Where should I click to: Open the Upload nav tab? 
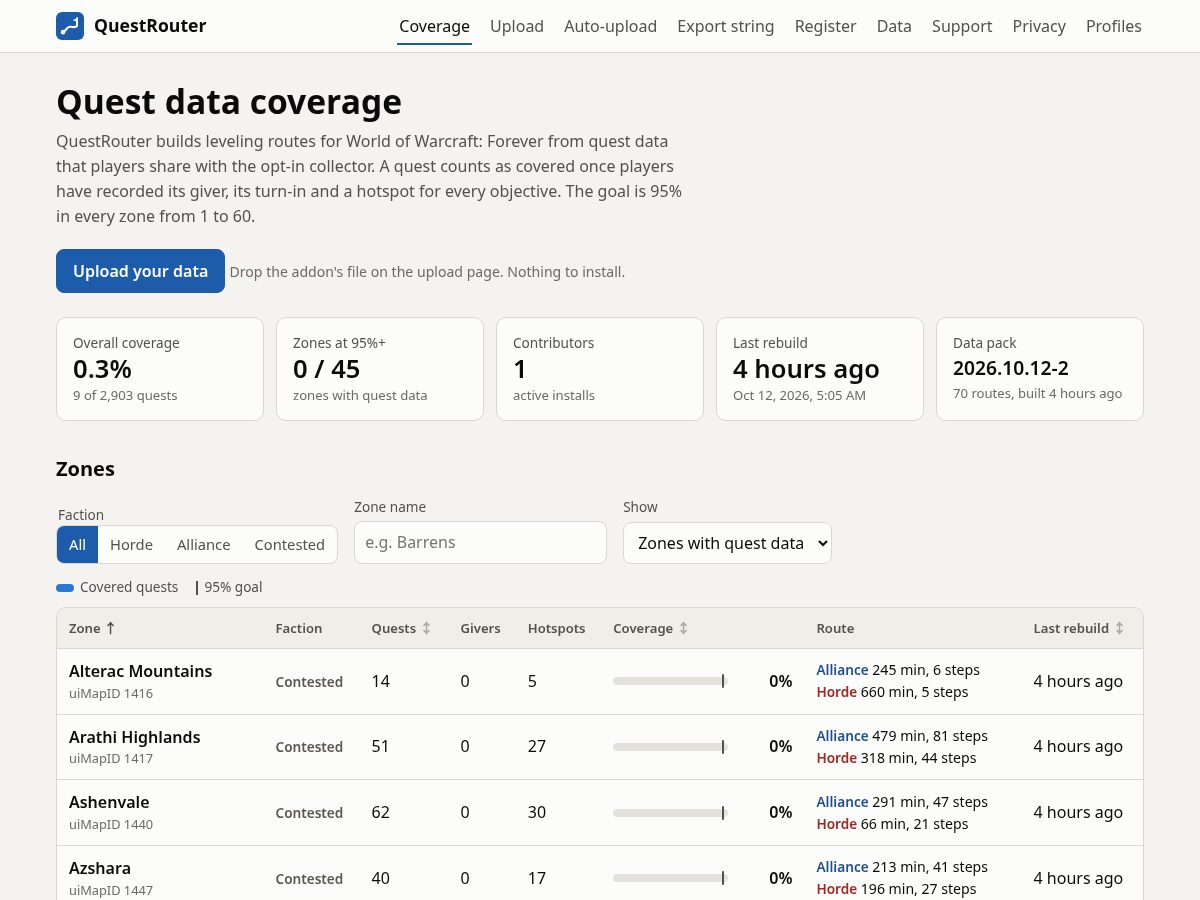tap(517, 27)
